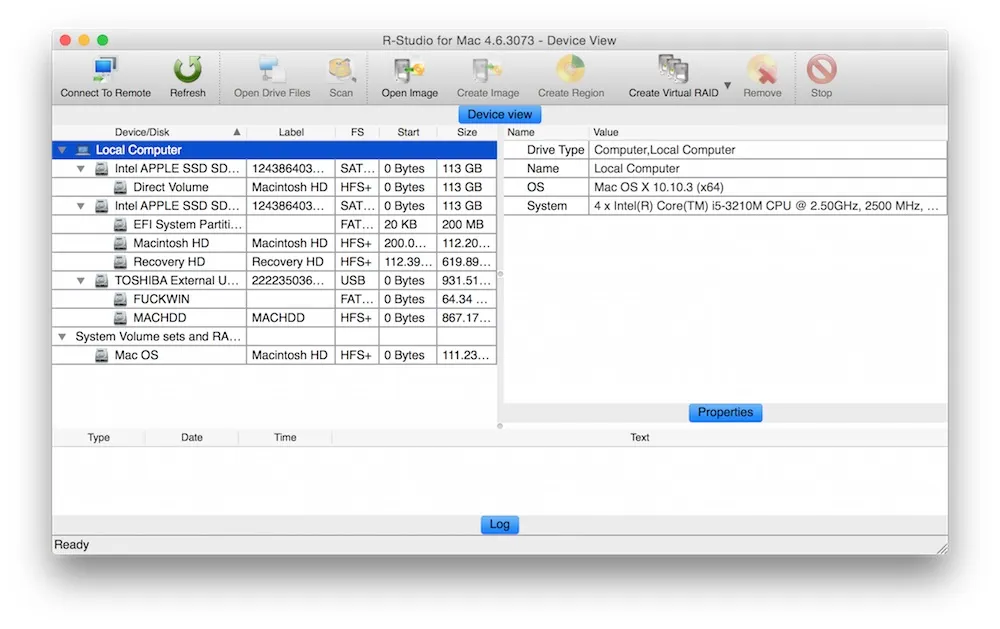Click the Log tab button
1000x629 pixels.
(x=499, y=524)
